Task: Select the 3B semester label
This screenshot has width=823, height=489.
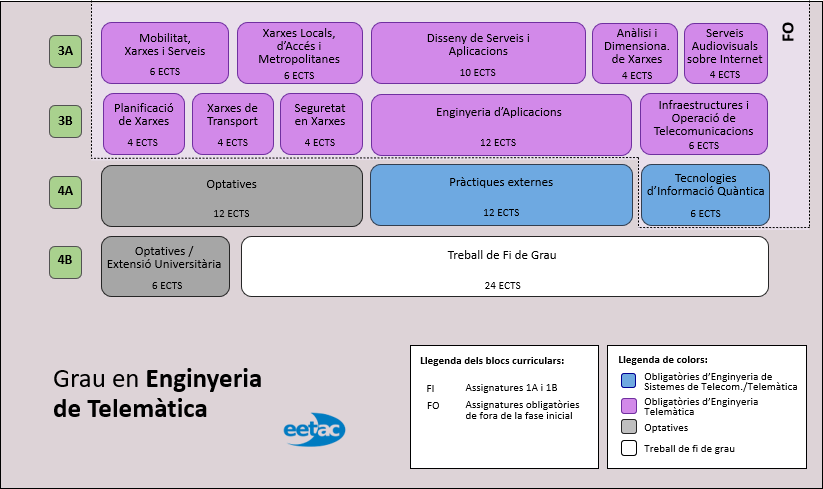Action: pyautogui.click(x=65, y=122)
